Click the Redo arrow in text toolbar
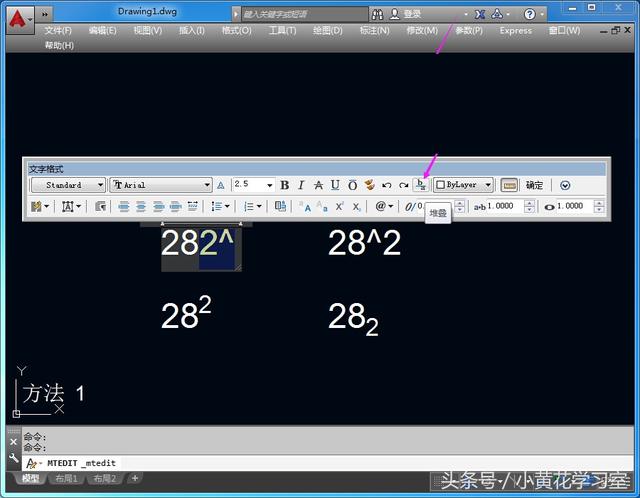The width and height of the screenshot is (640, 498). pyautogui.click(x=403, y=185)
